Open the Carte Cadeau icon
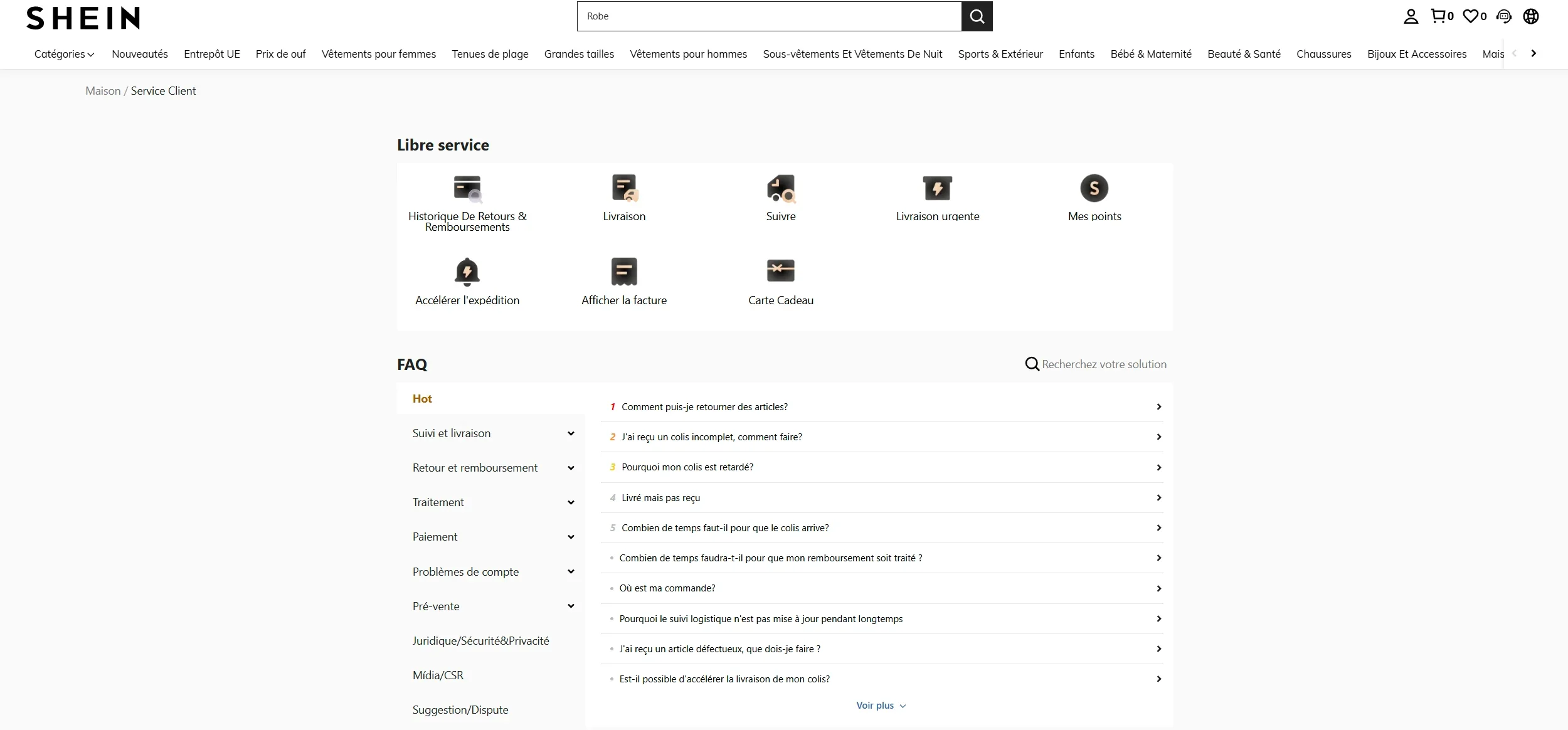 click(x=781, y=271)
